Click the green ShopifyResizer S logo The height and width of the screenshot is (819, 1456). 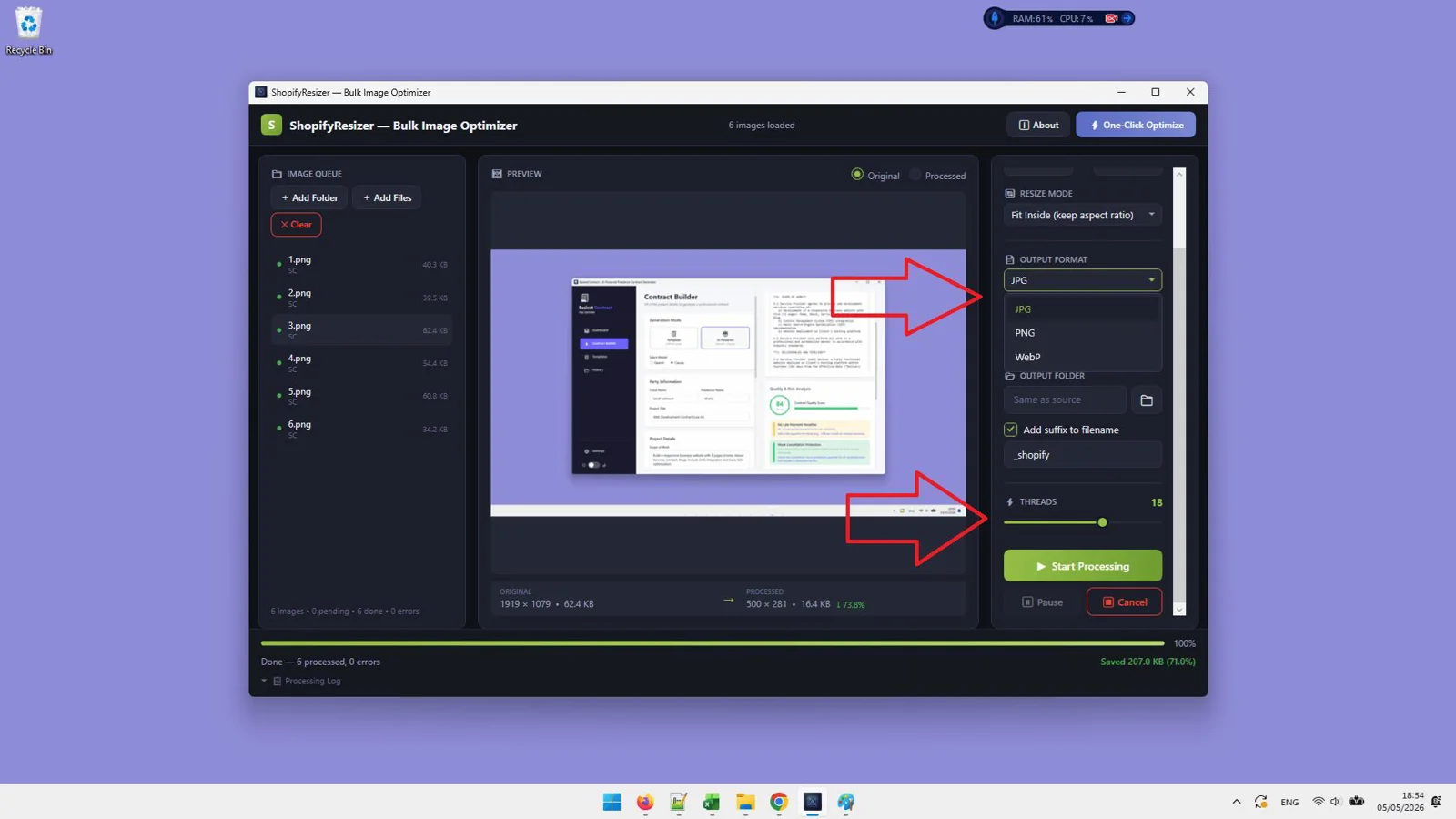(x=271, y=125)
